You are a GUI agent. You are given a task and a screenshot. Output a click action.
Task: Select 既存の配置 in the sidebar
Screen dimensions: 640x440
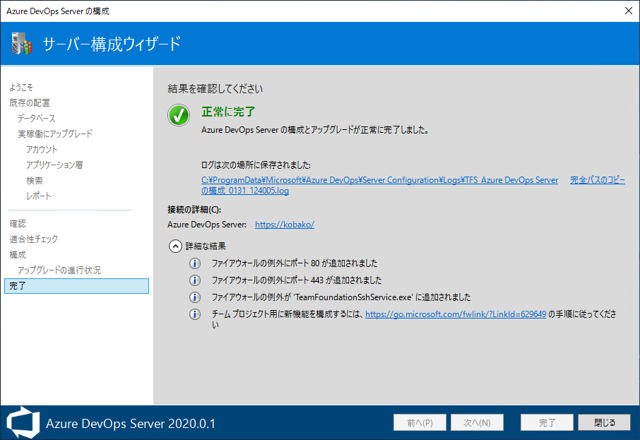coord(29,103)
